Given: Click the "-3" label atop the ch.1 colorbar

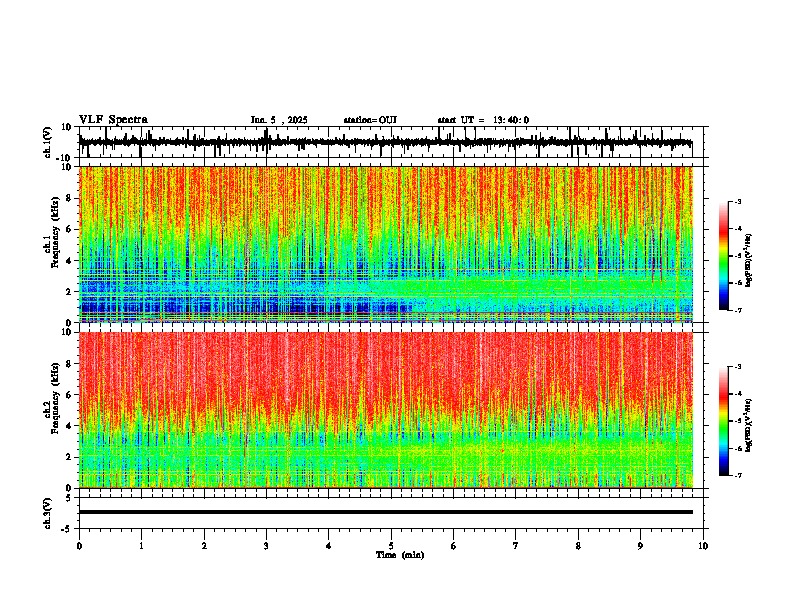Looking at the screenshot, I should 737,201.
